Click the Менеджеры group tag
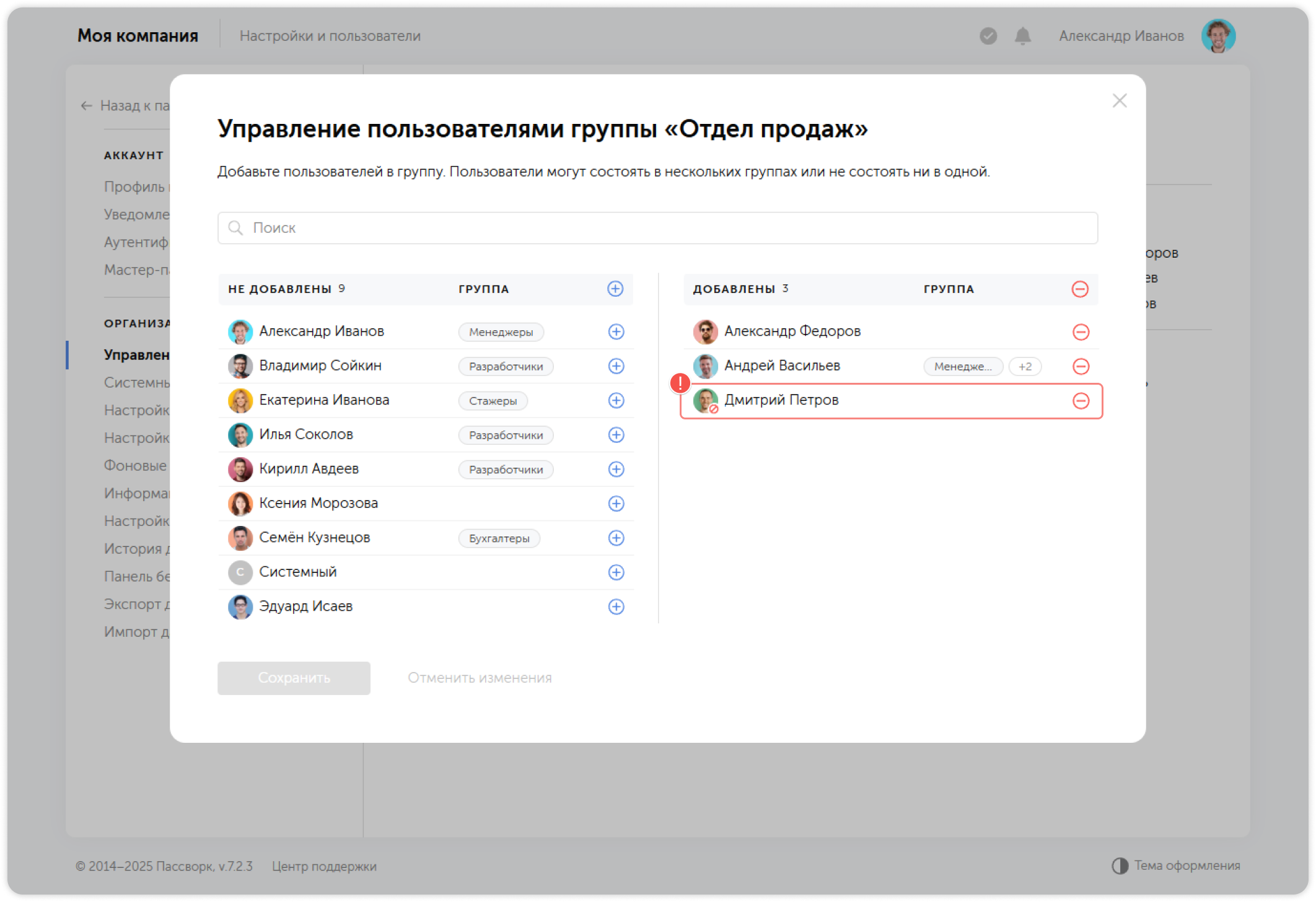 click(501, 332)
